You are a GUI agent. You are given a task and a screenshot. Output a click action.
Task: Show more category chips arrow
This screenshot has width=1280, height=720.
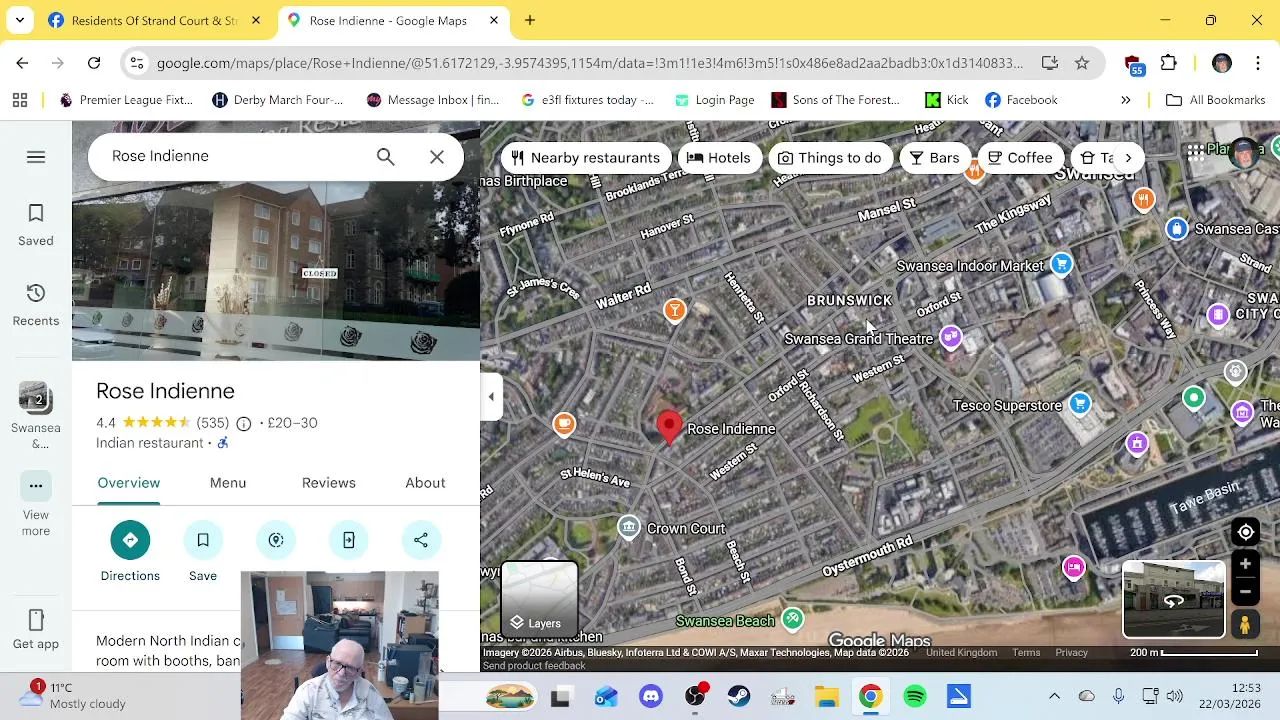1128,158
